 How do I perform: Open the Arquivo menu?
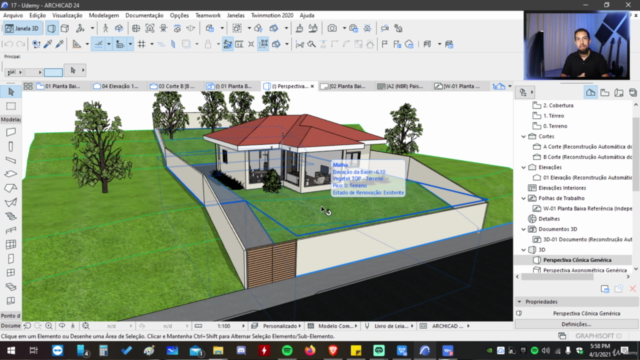pos(13,15)
